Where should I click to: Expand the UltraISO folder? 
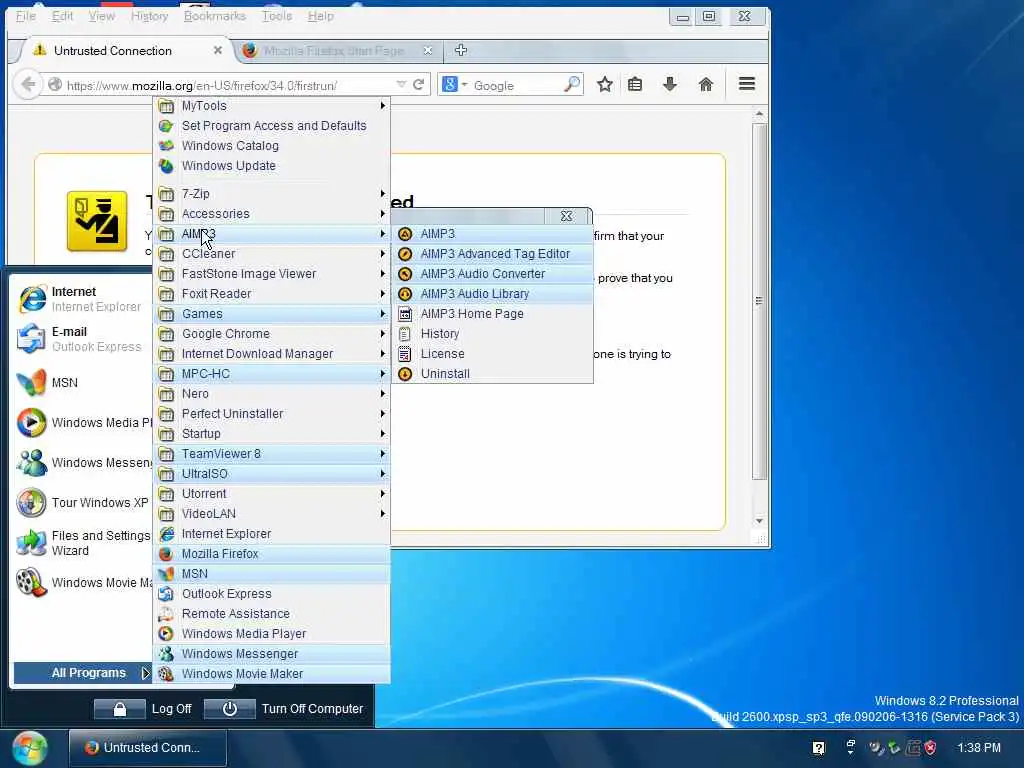272,474
